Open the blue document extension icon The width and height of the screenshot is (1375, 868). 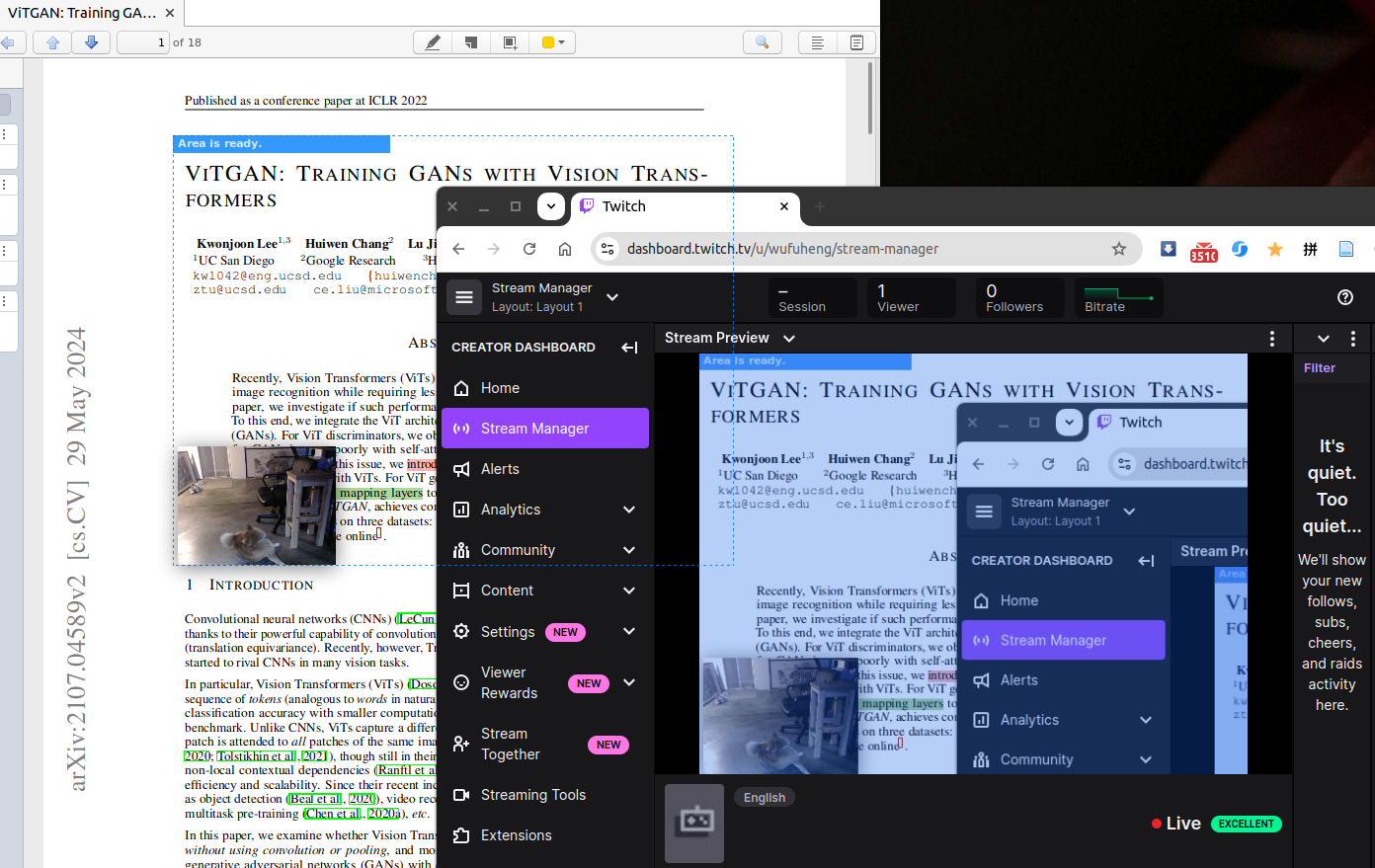point(1346,249)
